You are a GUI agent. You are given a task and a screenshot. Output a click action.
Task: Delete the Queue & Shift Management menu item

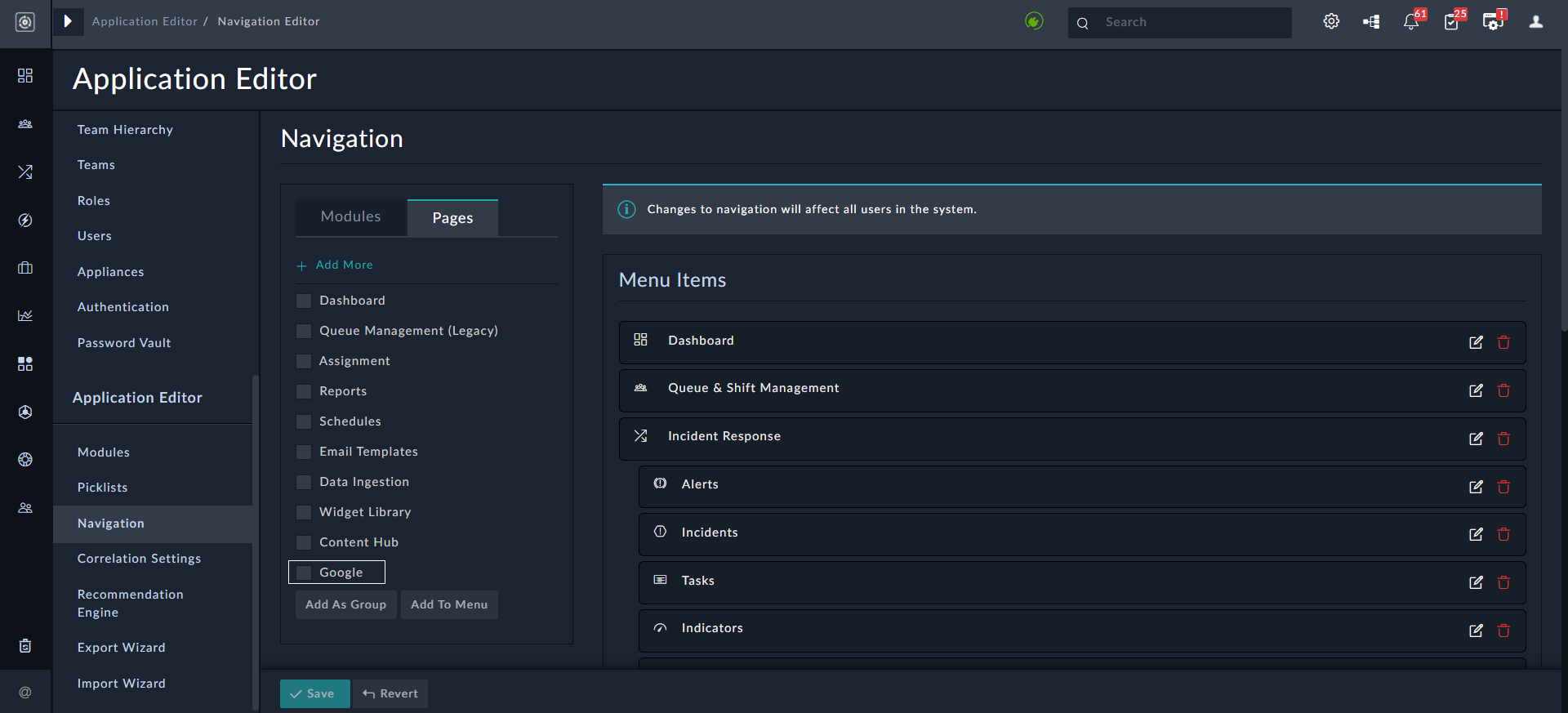pos(1503,390)
